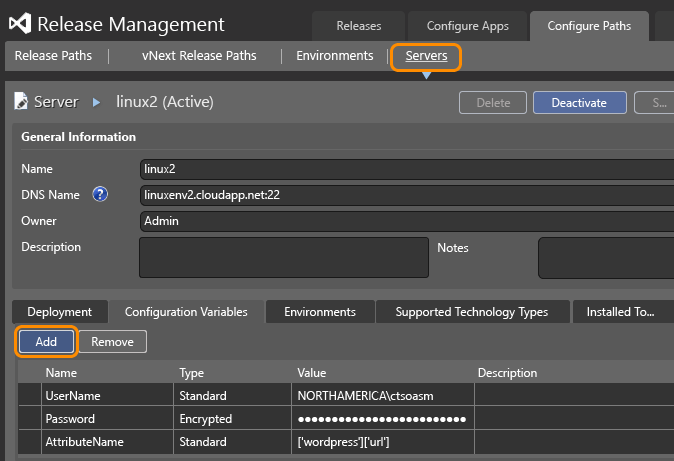674x461 pixels.
Task: Select the Configure Paths tab
Action: pos(589,26)
